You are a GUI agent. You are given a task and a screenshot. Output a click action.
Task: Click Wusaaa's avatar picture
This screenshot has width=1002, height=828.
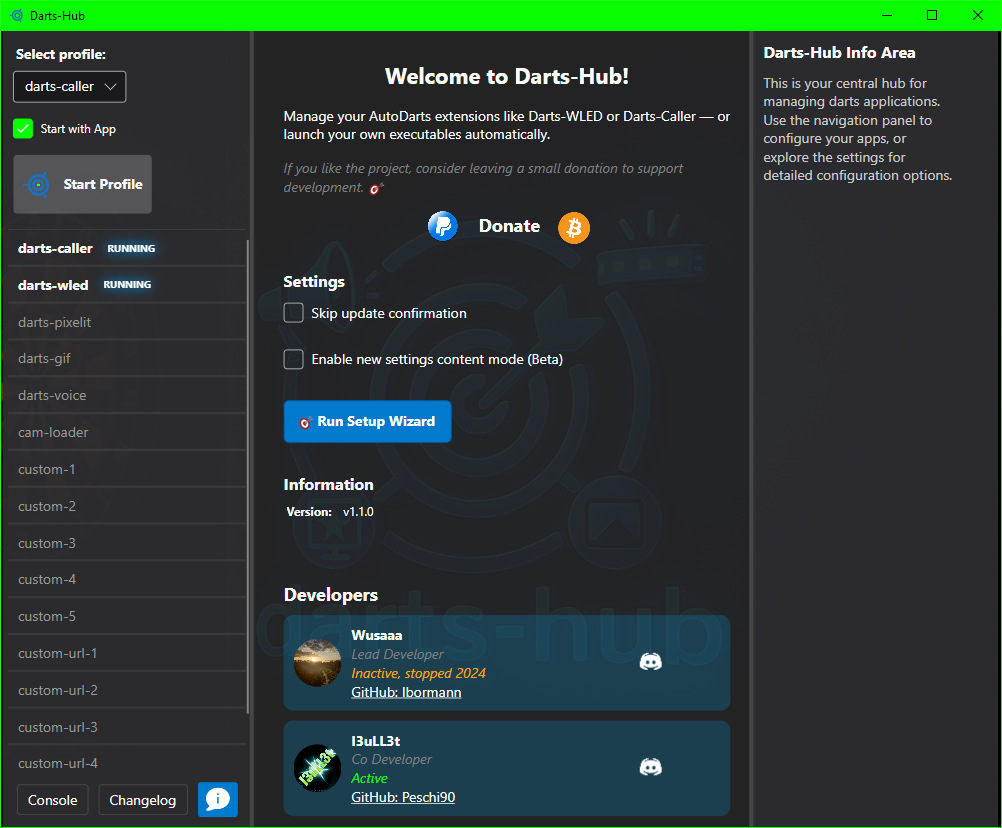[317, 663]
